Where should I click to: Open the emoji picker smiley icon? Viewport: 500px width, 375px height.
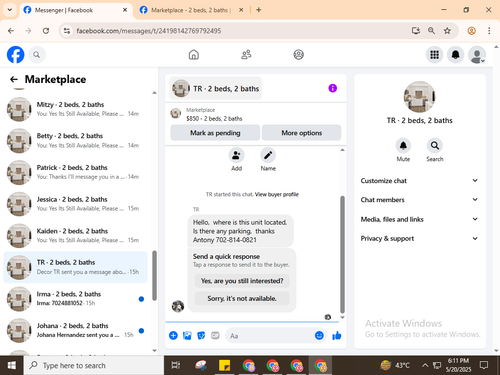click(319, 335)
